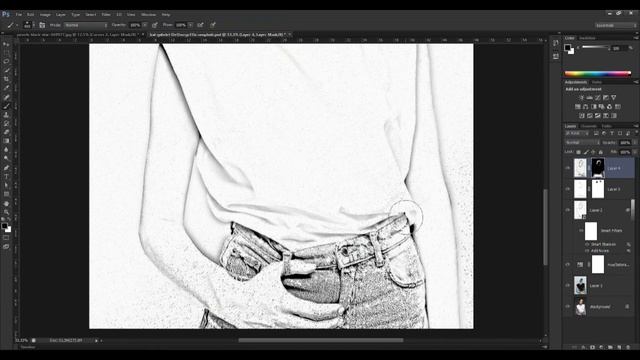
Task: Open brush Mode dropdown in options bar
Action: [86, 25]
